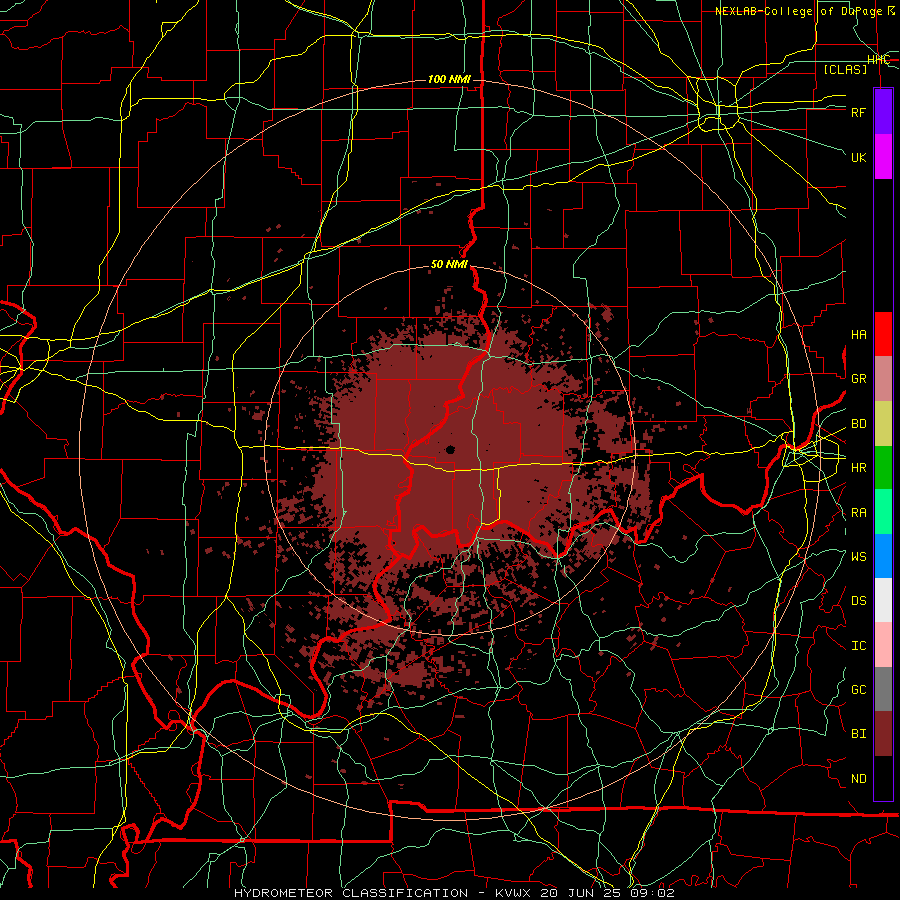Click the light pink IC legend swatch
Image resolution: width=900 pixels, height=900 pixels.
click(x=883, y=645)
